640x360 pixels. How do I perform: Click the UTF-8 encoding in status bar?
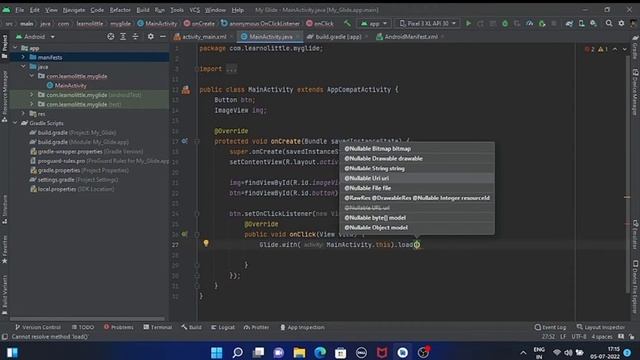(x=579, y=337)
